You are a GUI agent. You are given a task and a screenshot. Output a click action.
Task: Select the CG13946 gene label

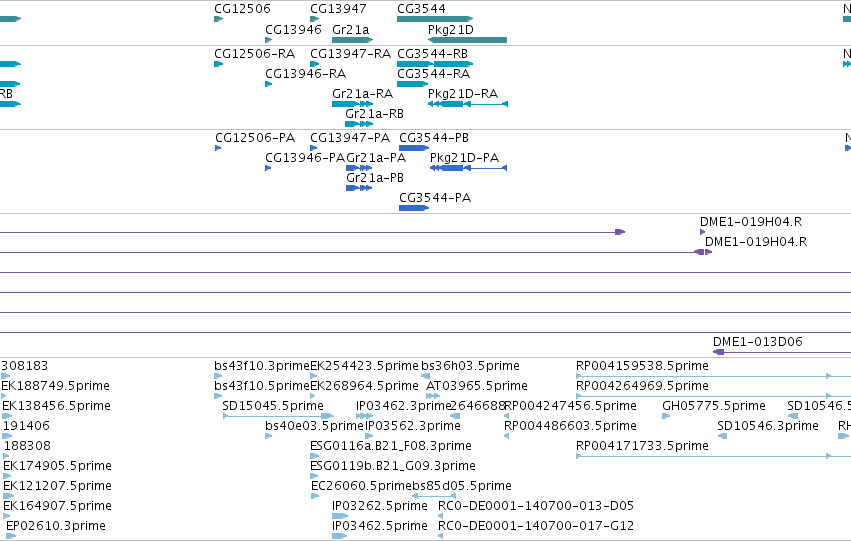click(x=293, y=29)
